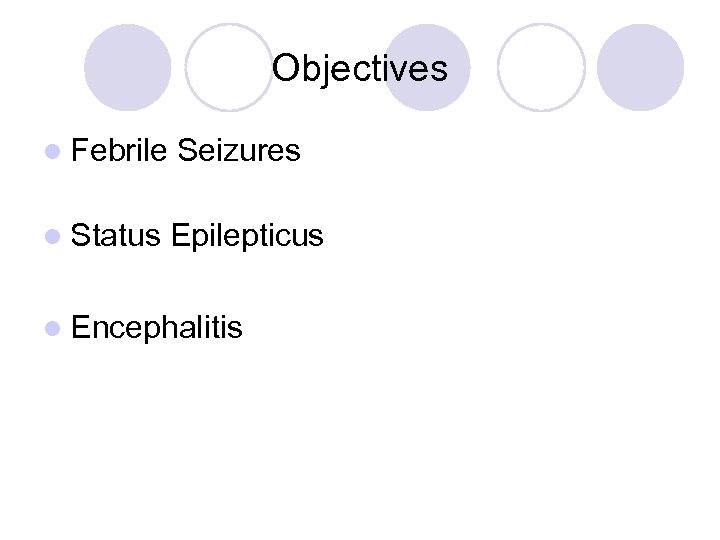Screen dimensions: 720x540
Task: Select the word Seizures
Action: (237, 151)
